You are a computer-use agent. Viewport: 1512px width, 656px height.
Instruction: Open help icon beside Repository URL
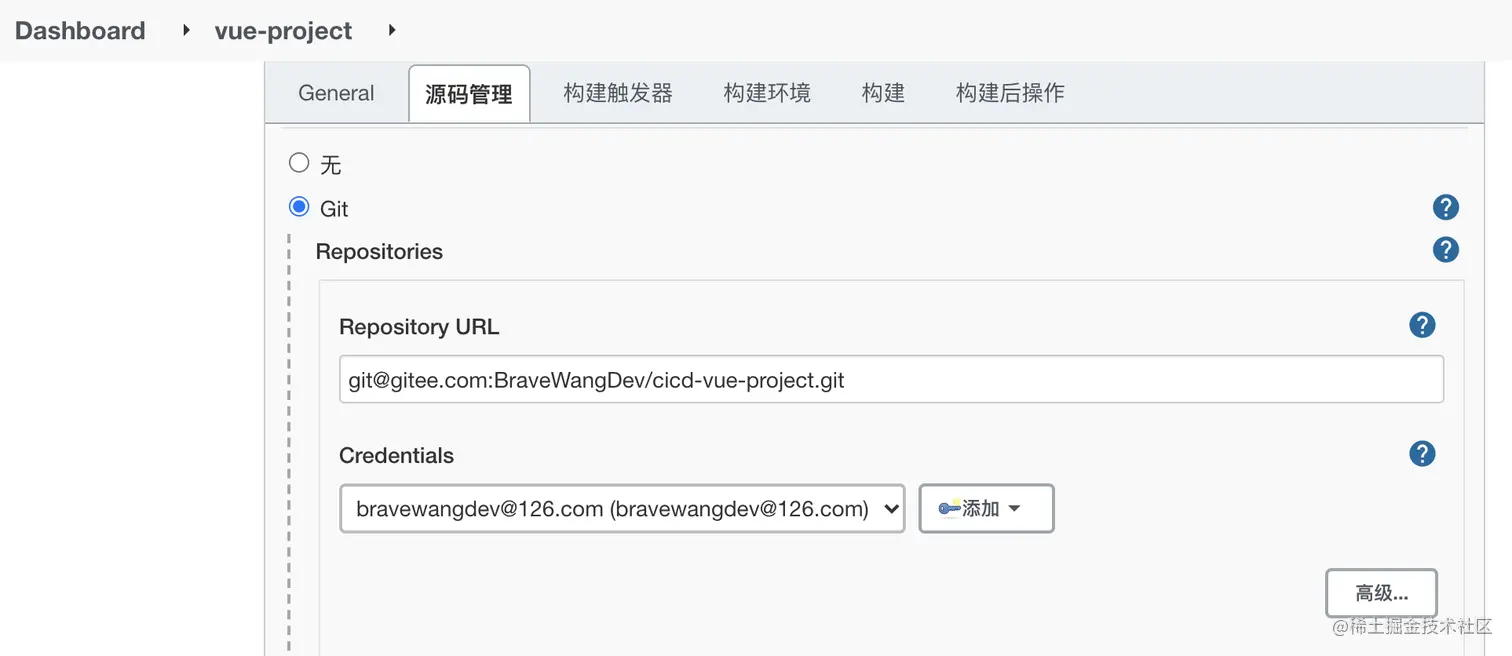[x=1422, y=325]
